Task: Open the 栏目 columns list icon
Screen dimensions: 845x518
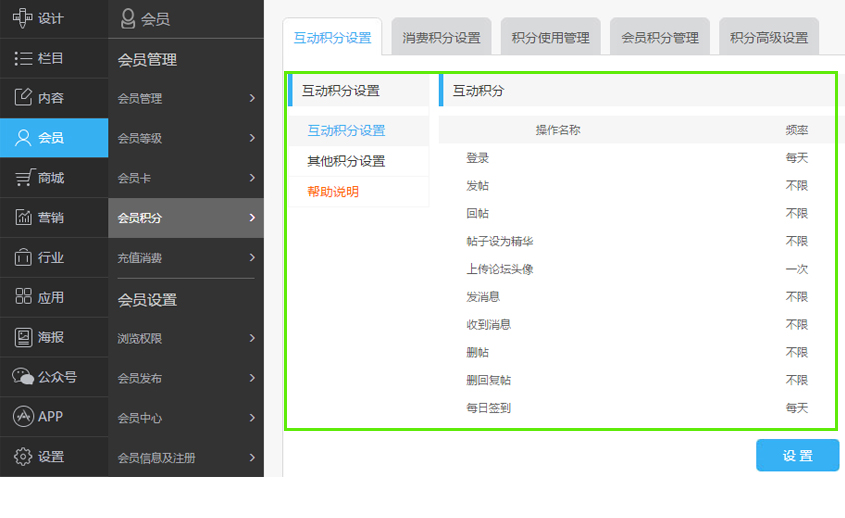Action: (23, 59)
